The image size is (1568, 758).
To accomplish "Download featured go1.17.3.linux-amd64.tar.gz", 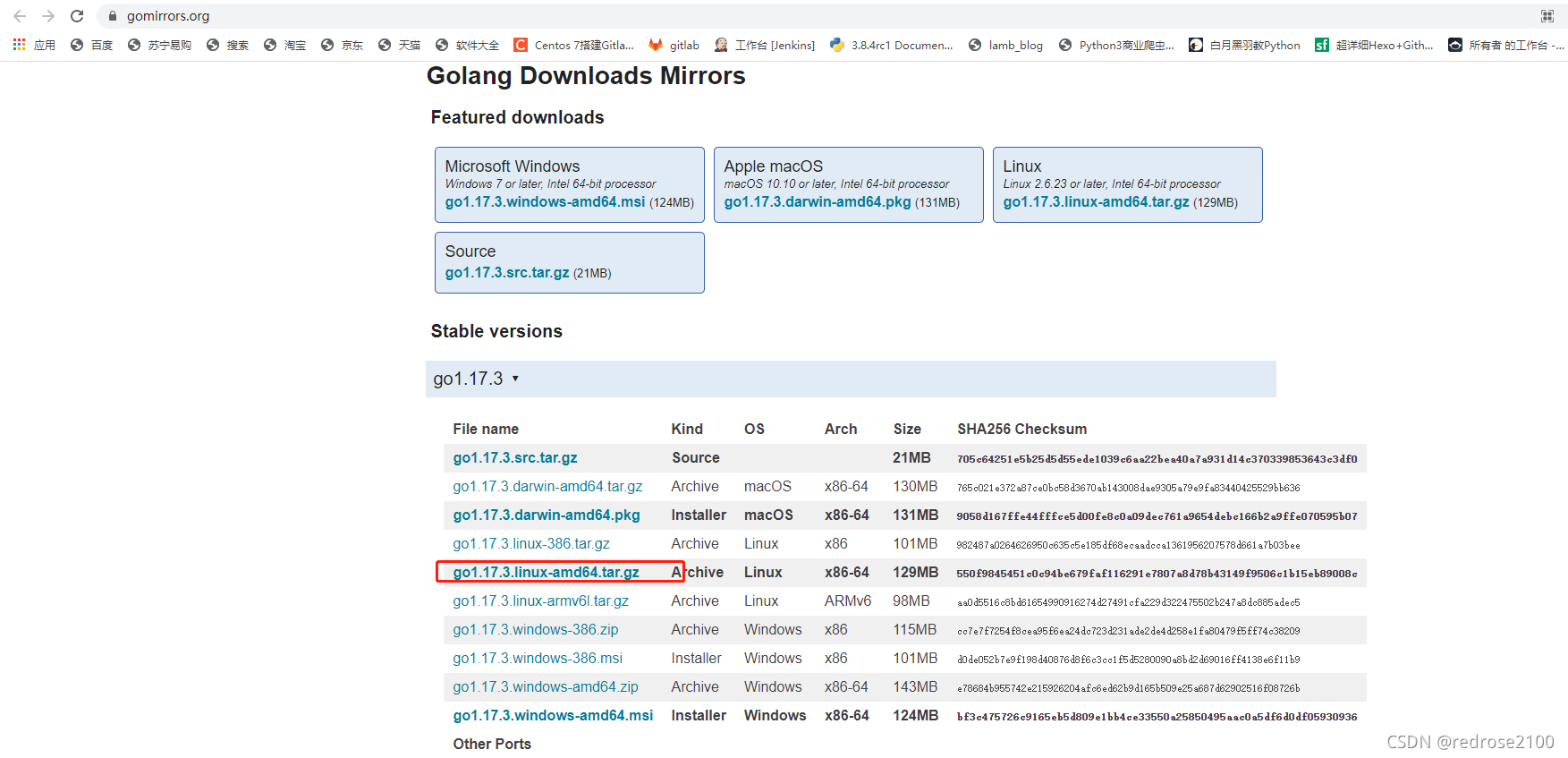I will tap(1096, 202).
